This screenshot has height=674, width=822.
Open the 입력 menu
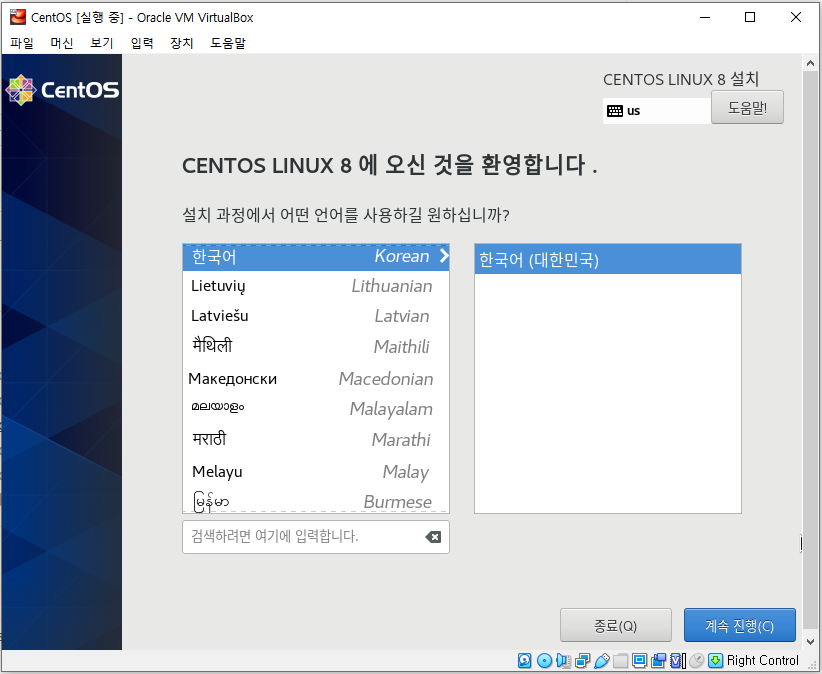tap(142, 43)
